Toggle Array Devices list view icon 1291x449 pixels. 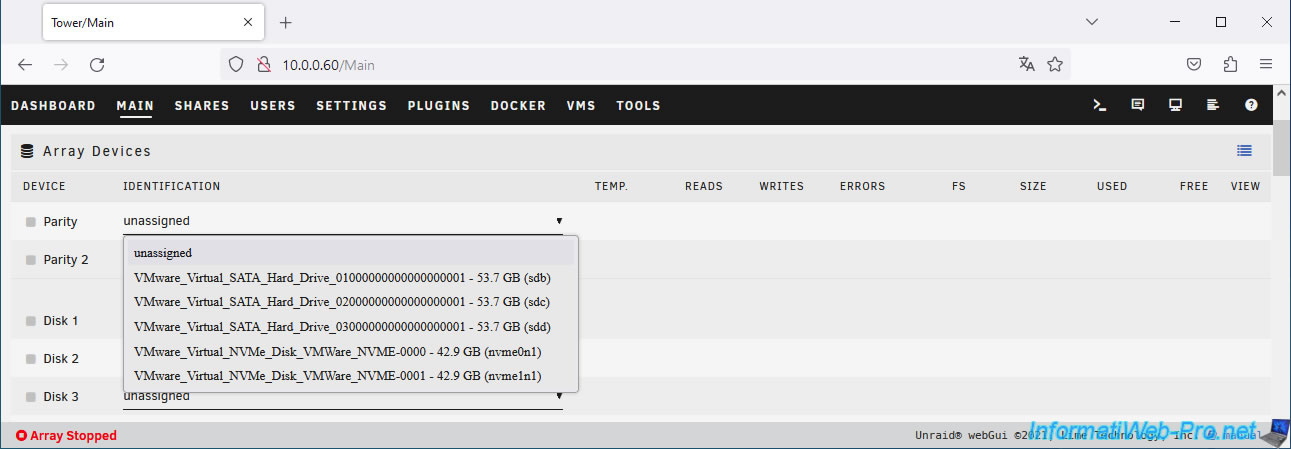pyautogui.click(x=1244, y=151)
